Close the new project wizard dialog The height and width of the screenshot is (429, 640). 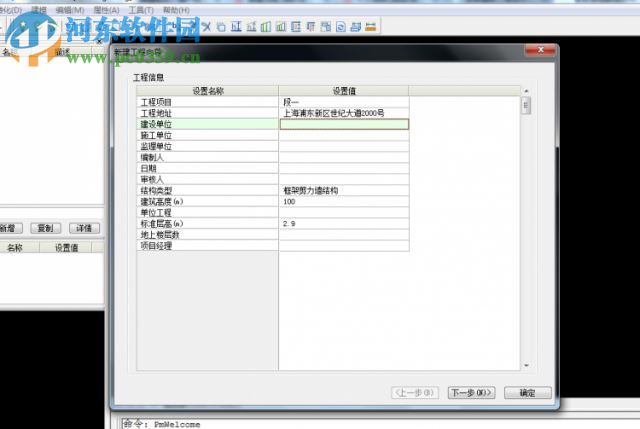[x=540, y=50]
